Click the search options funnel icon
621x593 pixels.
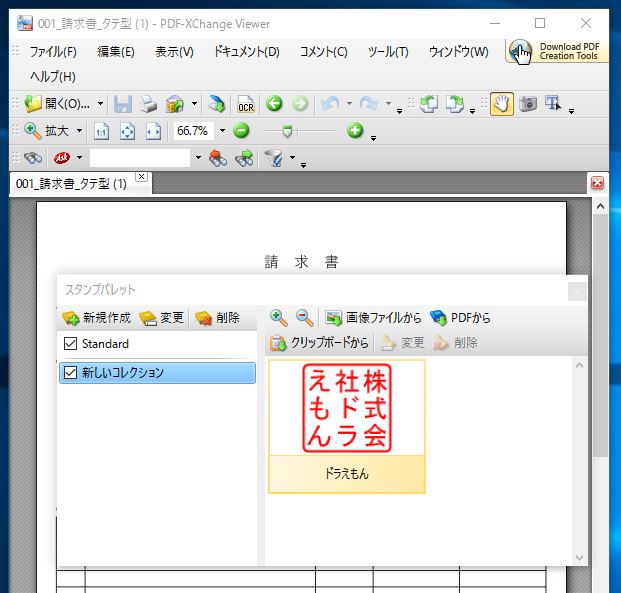274,158
